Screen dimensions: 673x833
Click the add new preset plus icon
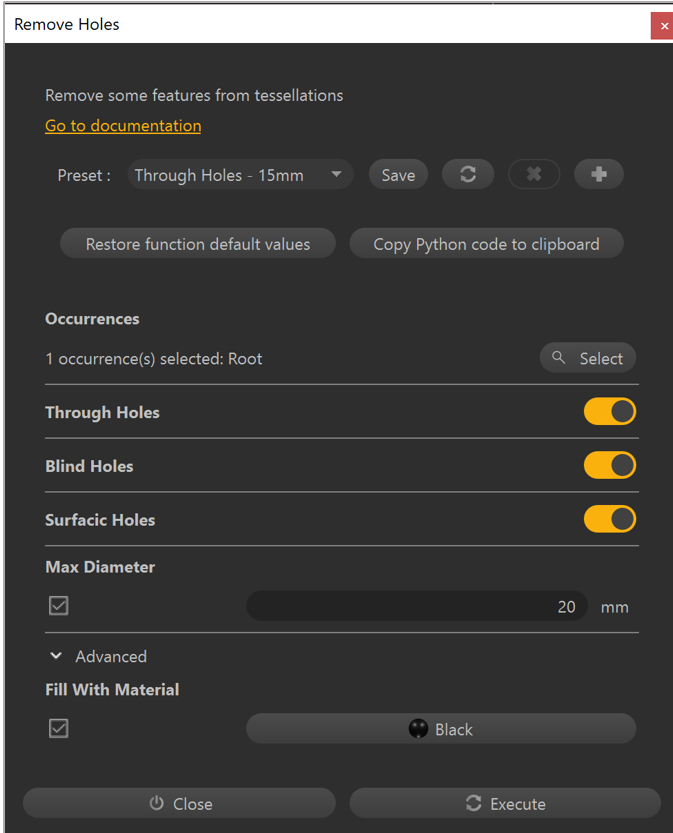point(599,174)
